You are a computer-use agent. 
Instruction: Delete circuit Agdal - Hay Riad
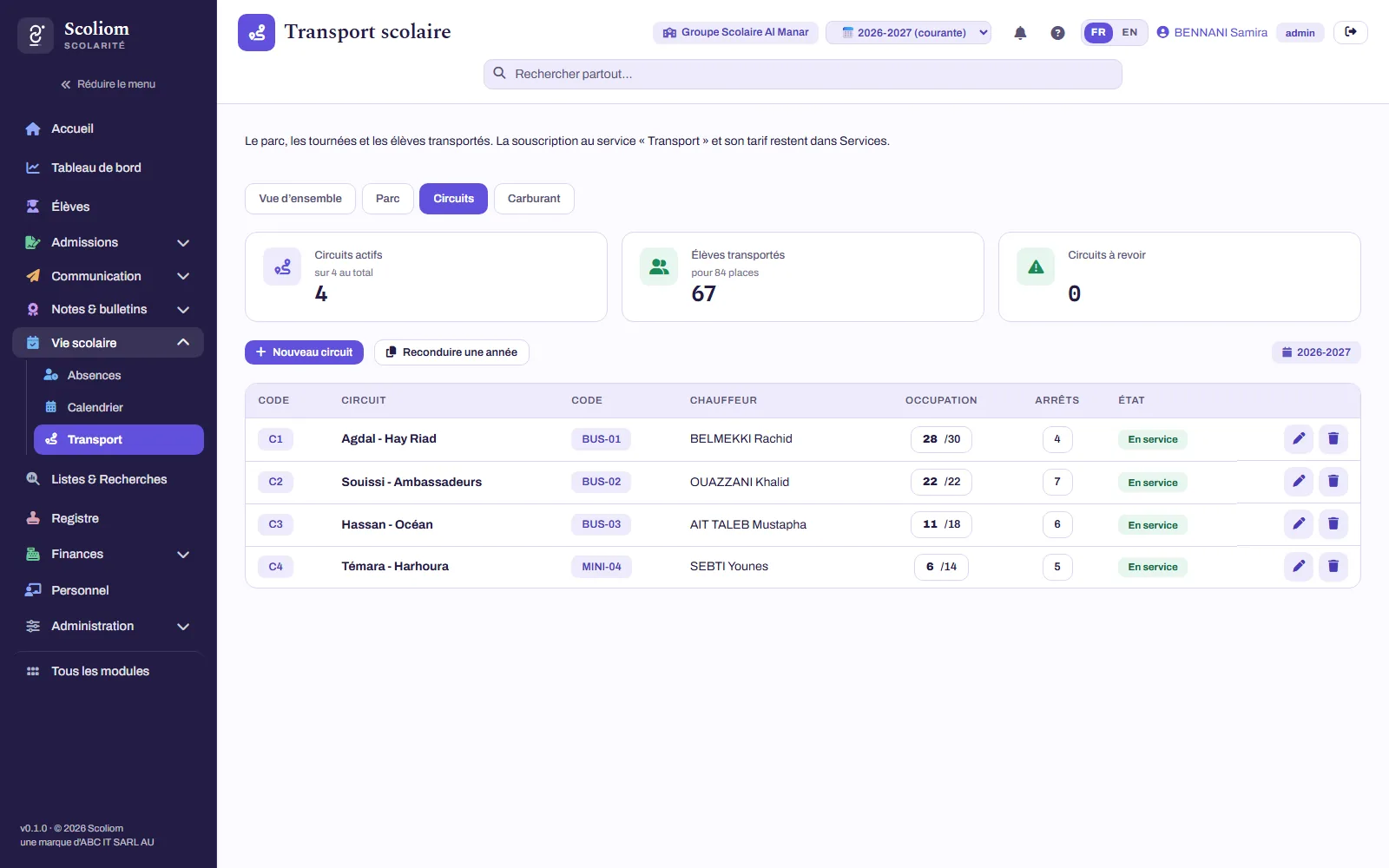tap(1333, 439)
